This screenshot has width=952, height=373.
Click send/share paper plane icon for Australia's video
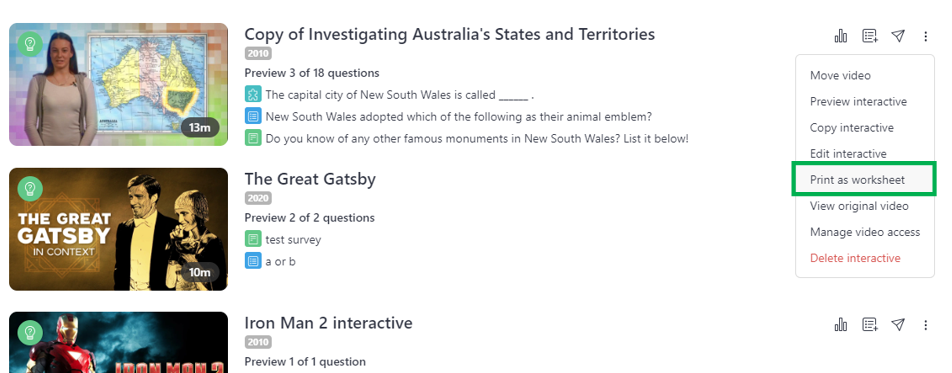tap(899, 36)
